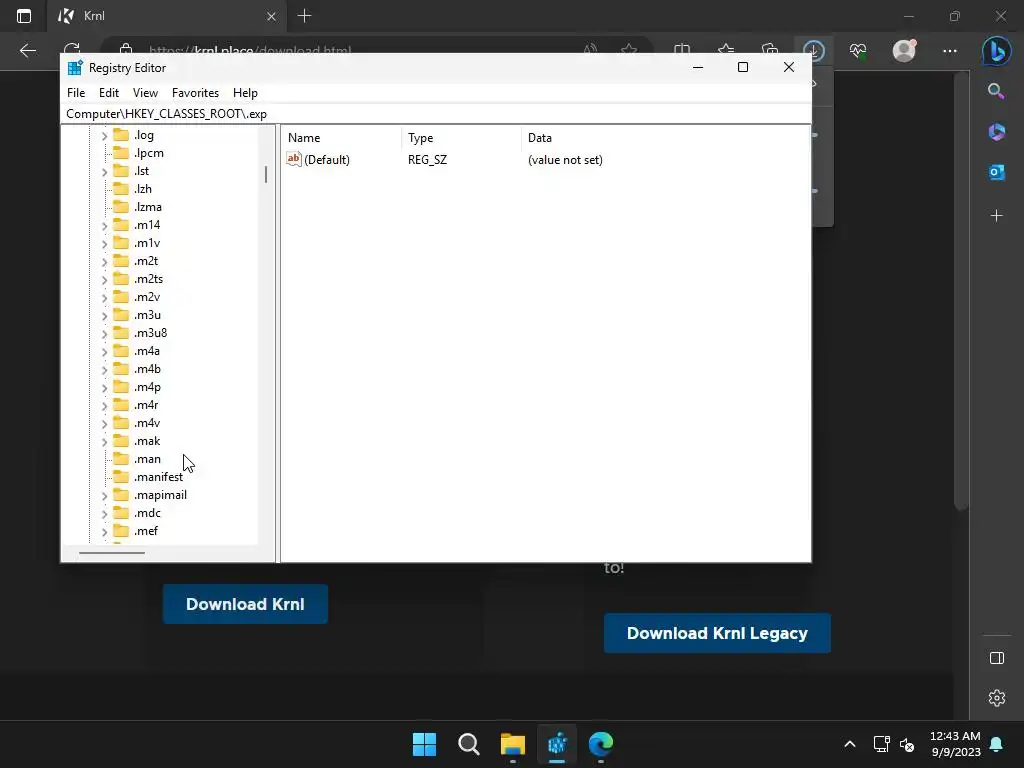1024x768 pixels.
Task: Expand the .m2t key
Action: (104, 262)
